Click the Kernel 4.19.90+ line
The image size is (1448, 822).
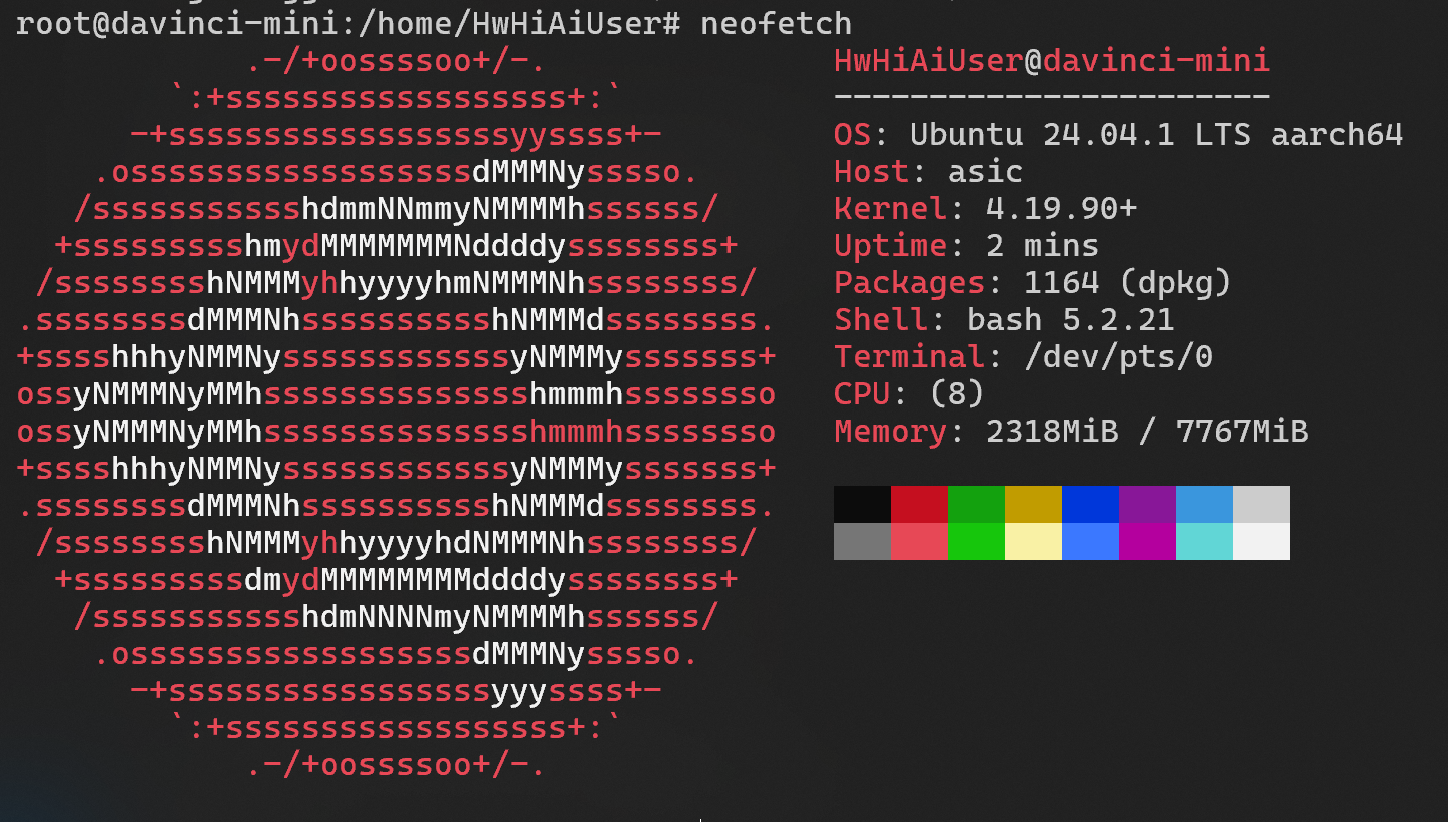click(x=985, y=208)
